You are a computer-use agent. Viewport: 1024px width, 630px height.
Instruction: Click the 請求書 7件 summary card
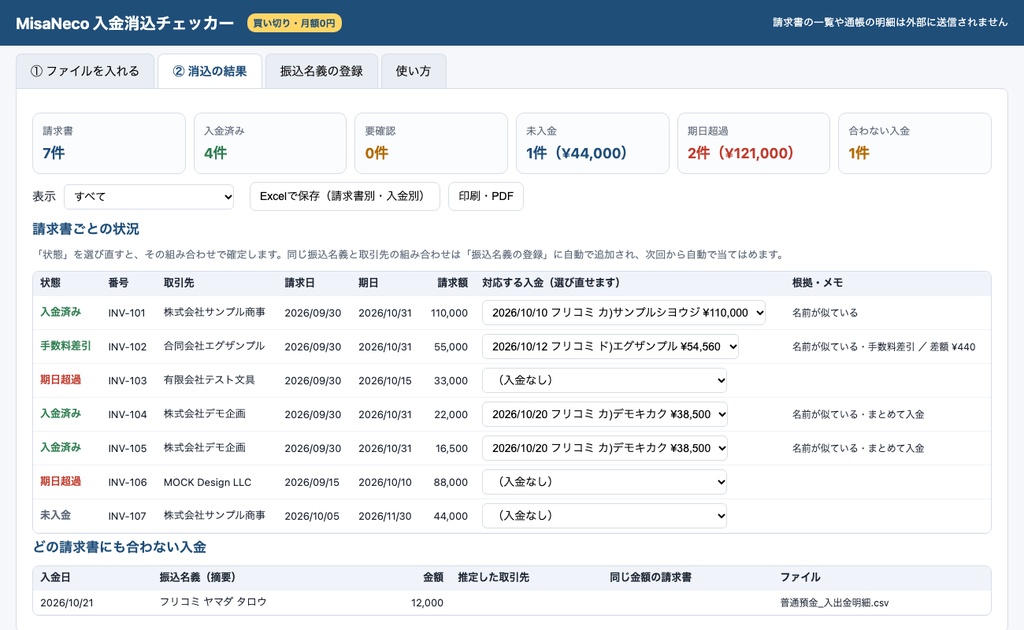(109, 143)
